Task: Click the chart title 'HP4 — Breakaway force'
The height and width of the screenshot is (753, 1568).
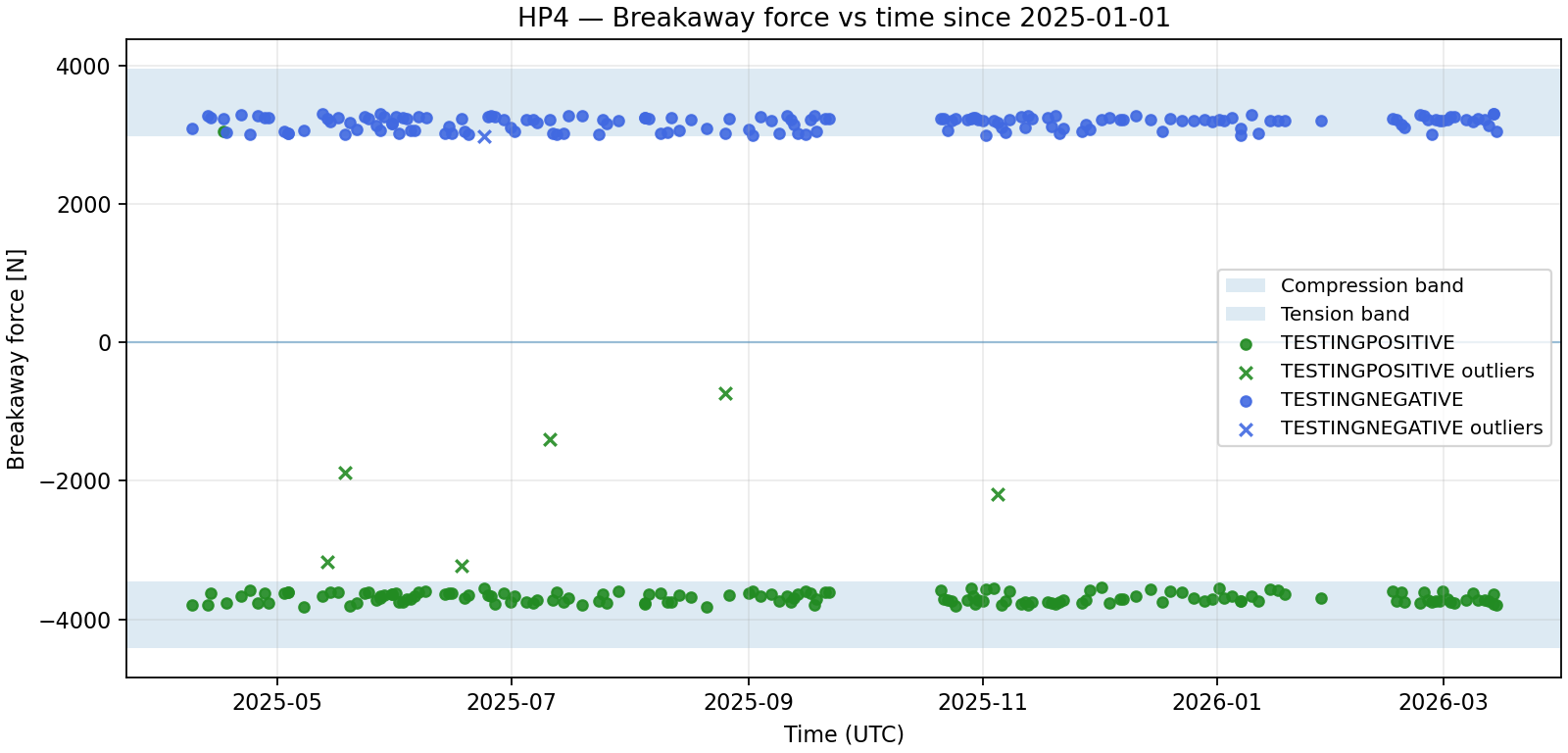Action: 844,18
